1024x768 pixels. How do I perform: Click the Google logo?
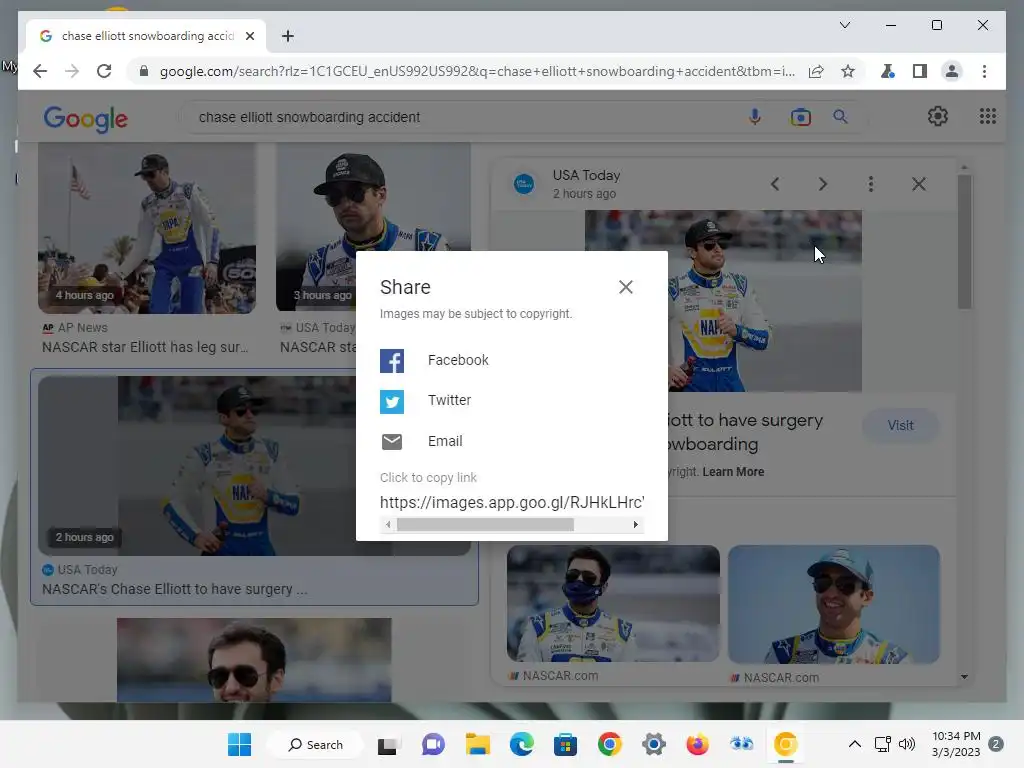[86, 118]
